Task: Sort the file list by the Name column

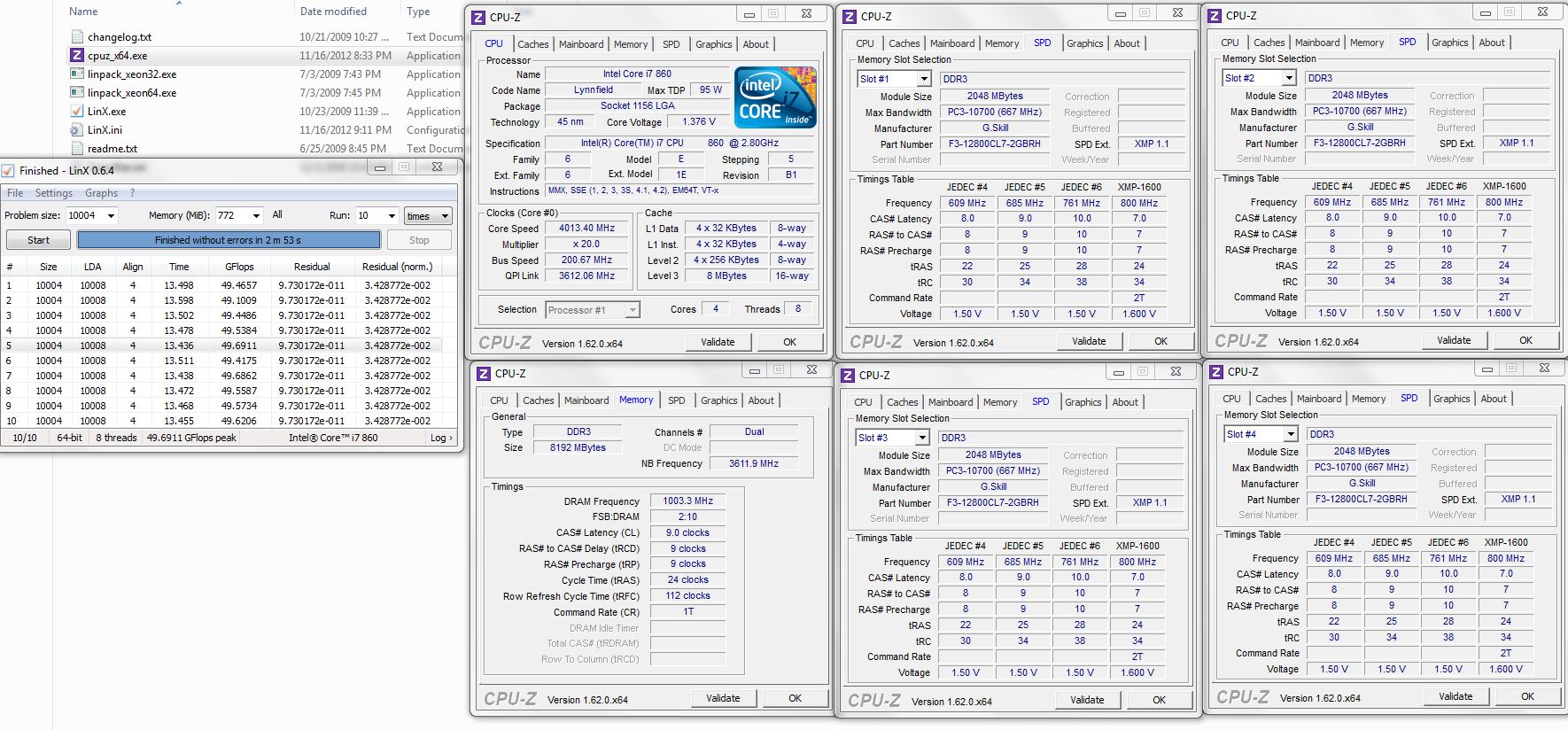Action: 84,12
